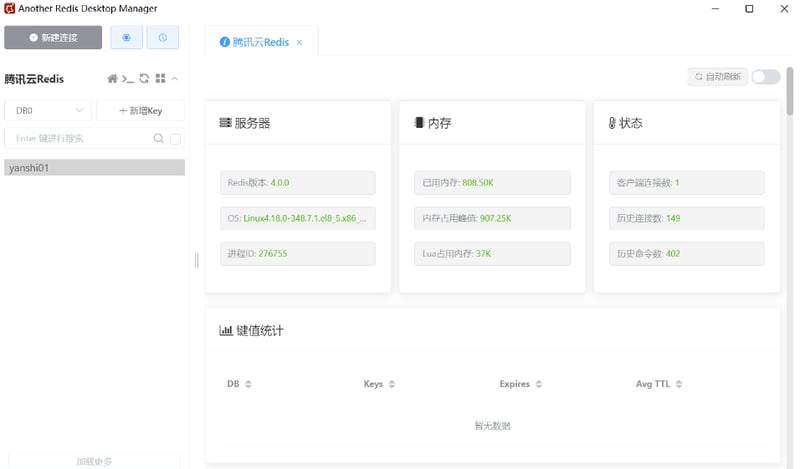Click the sidebar resize handle

tap(197, 261)
